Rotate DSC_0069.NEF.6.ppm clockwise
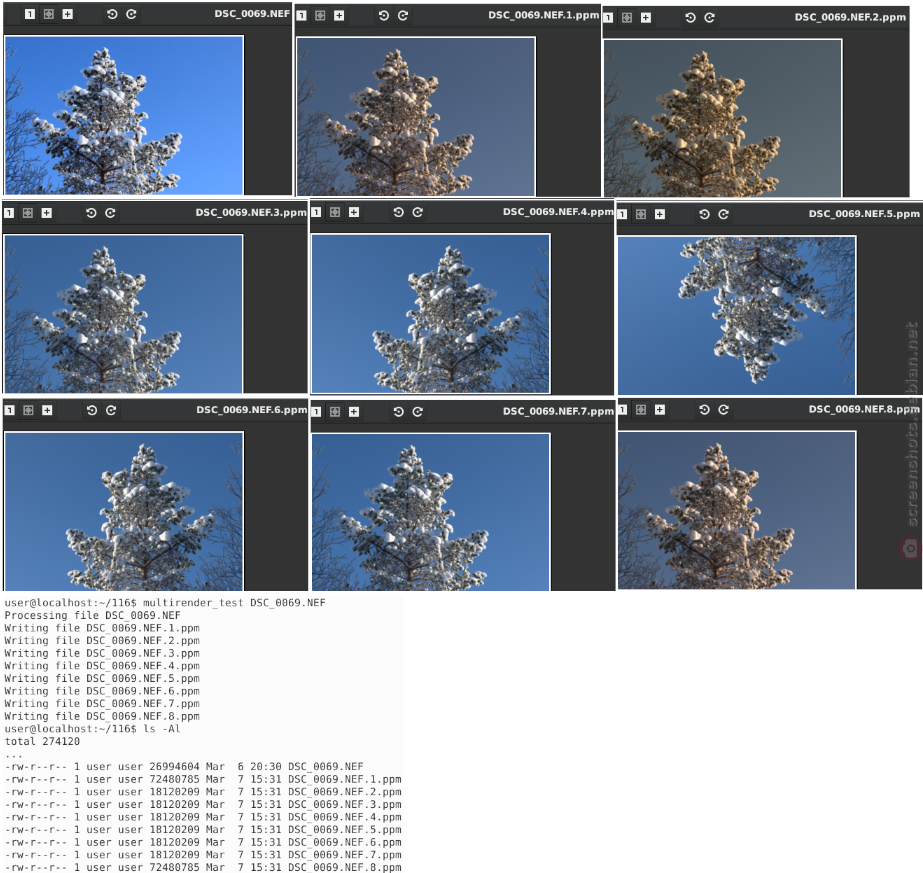This screenshot has width=923, height=873. click(111, 410)
